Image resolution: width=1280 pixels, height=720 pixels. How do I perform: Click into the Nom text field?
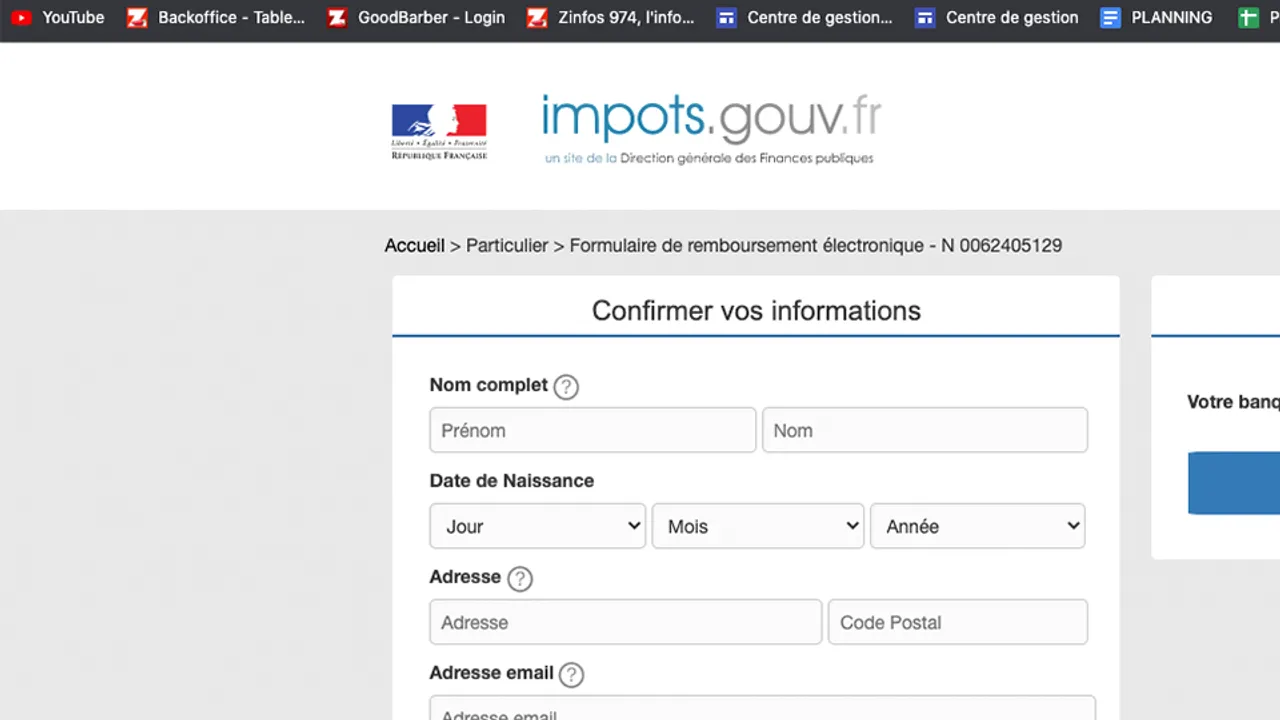click(x=925, y=430)
